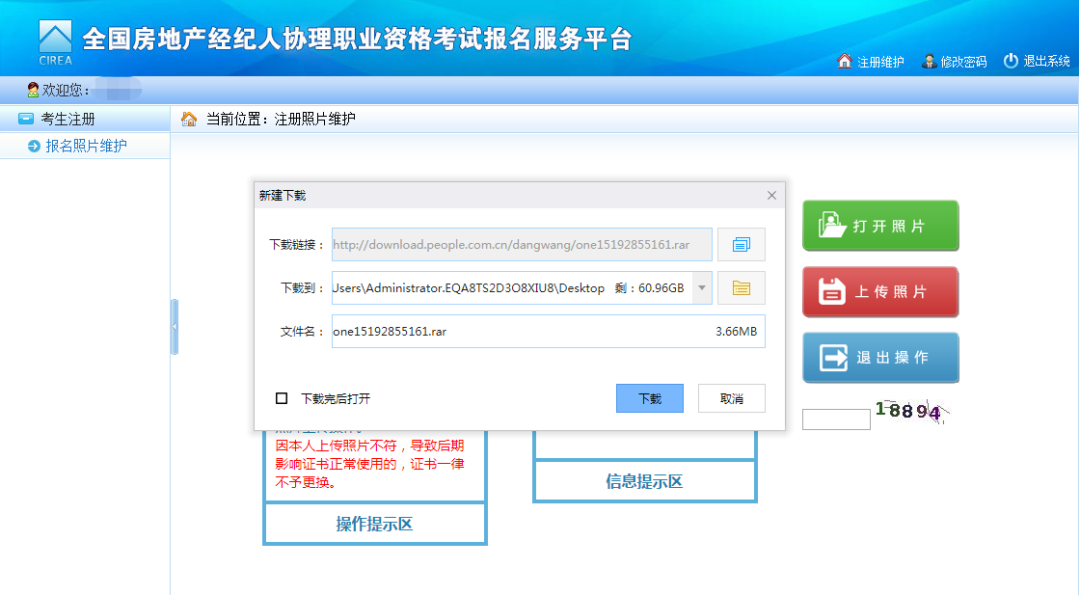This screenshot has width=1080, height=595.
Task: Expand the 考生注册 sidebar section
Action: (68, 119)
